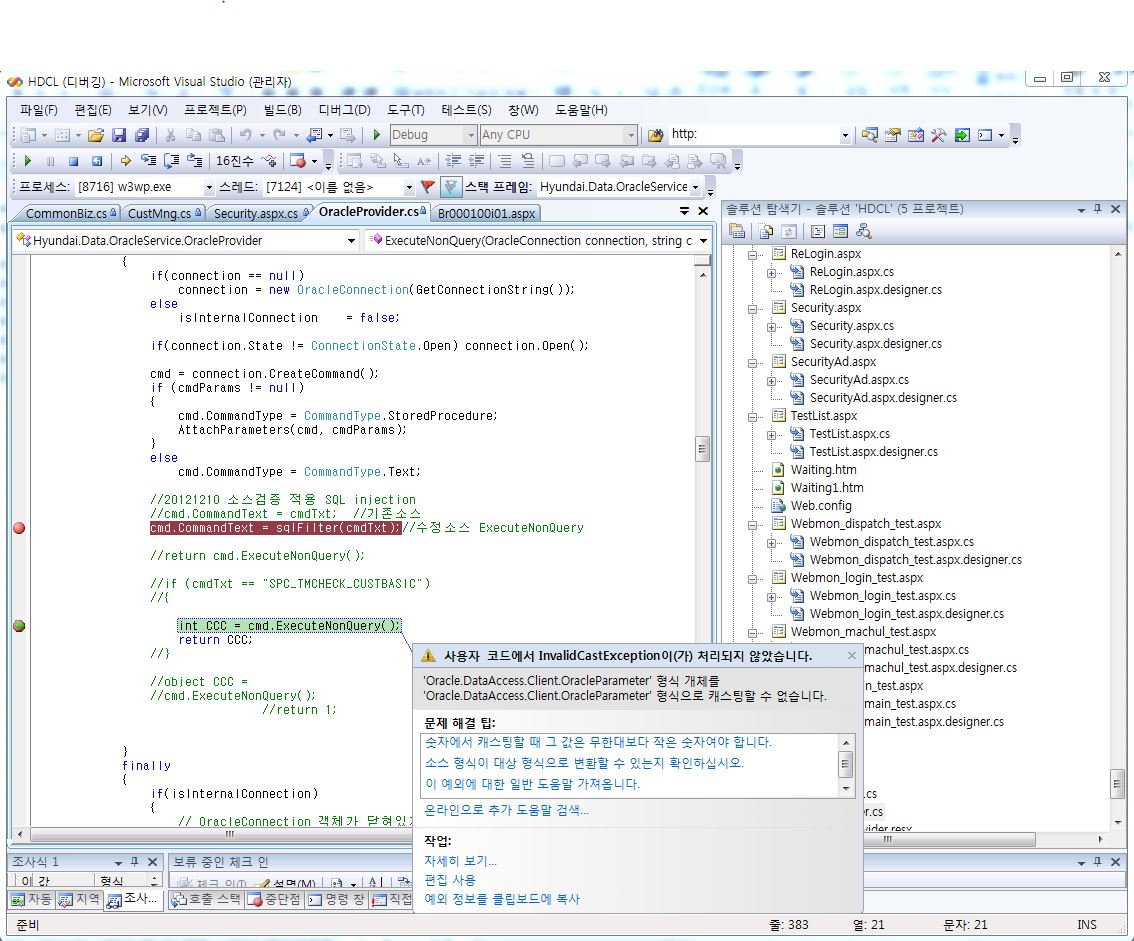The height and width of the screenshot is (941, 1134).
Task: Open the 파일(F) menu
Action: click(38, 110)
